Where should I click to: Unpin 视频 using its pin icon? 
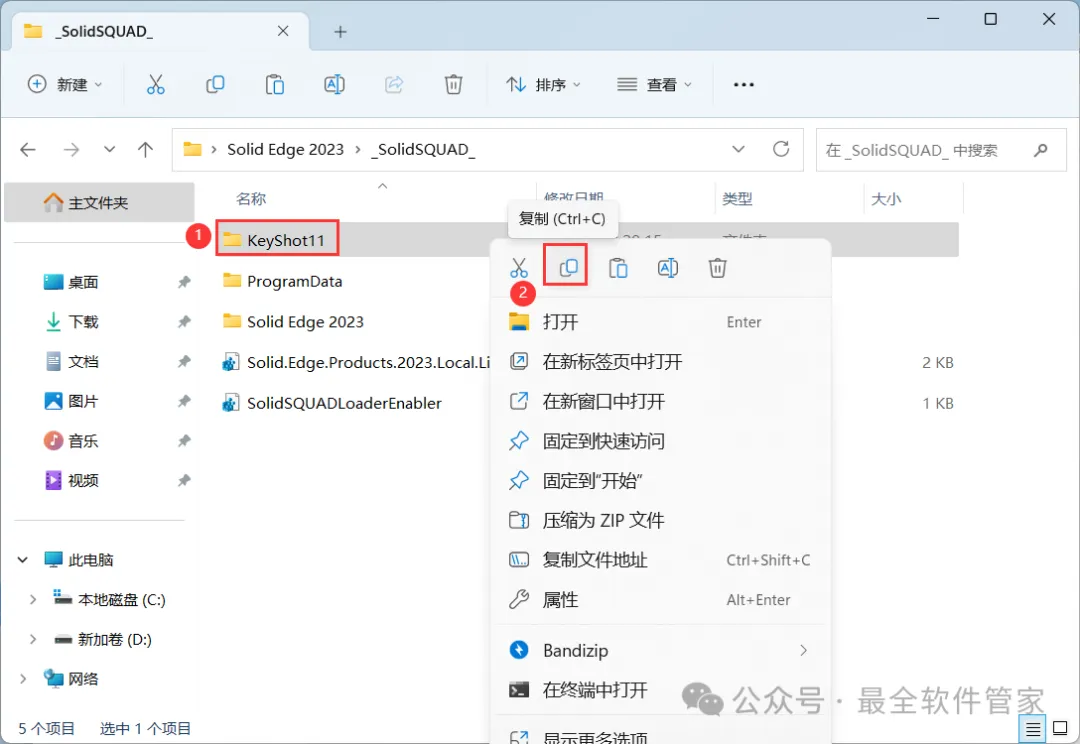184,480
